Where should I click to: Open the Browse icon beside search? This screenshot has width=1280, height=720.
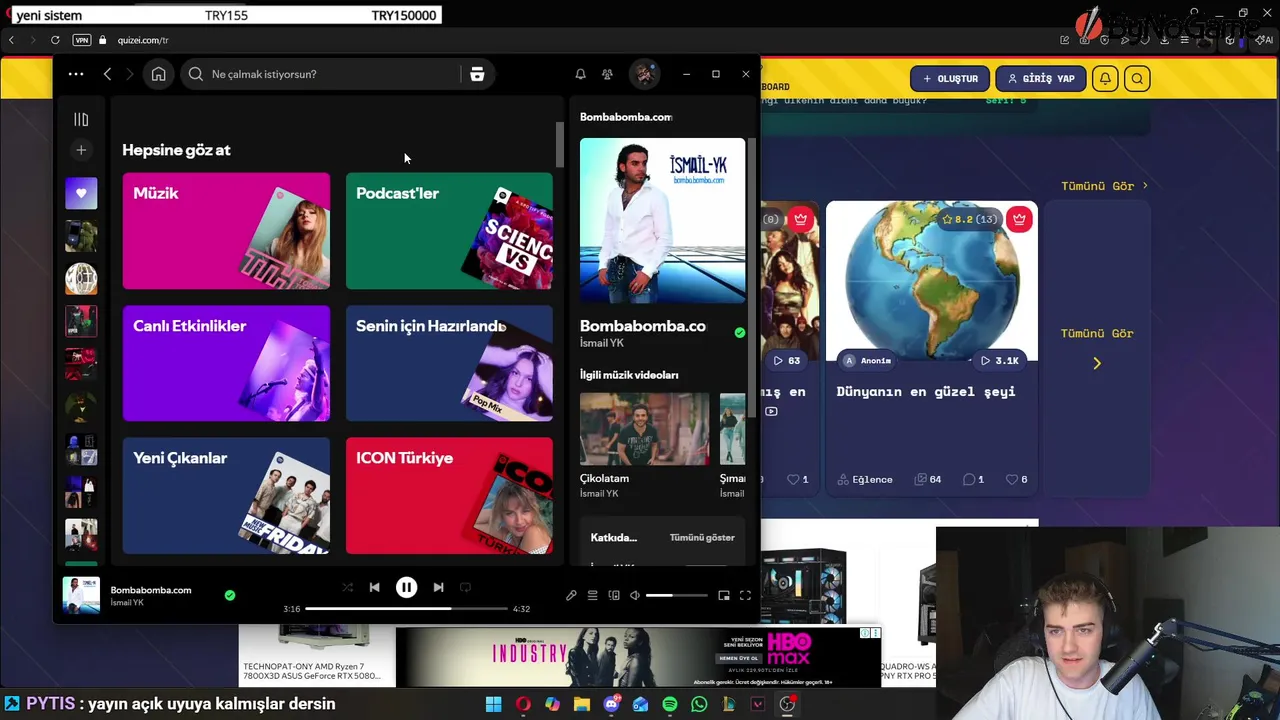[477, 74]
